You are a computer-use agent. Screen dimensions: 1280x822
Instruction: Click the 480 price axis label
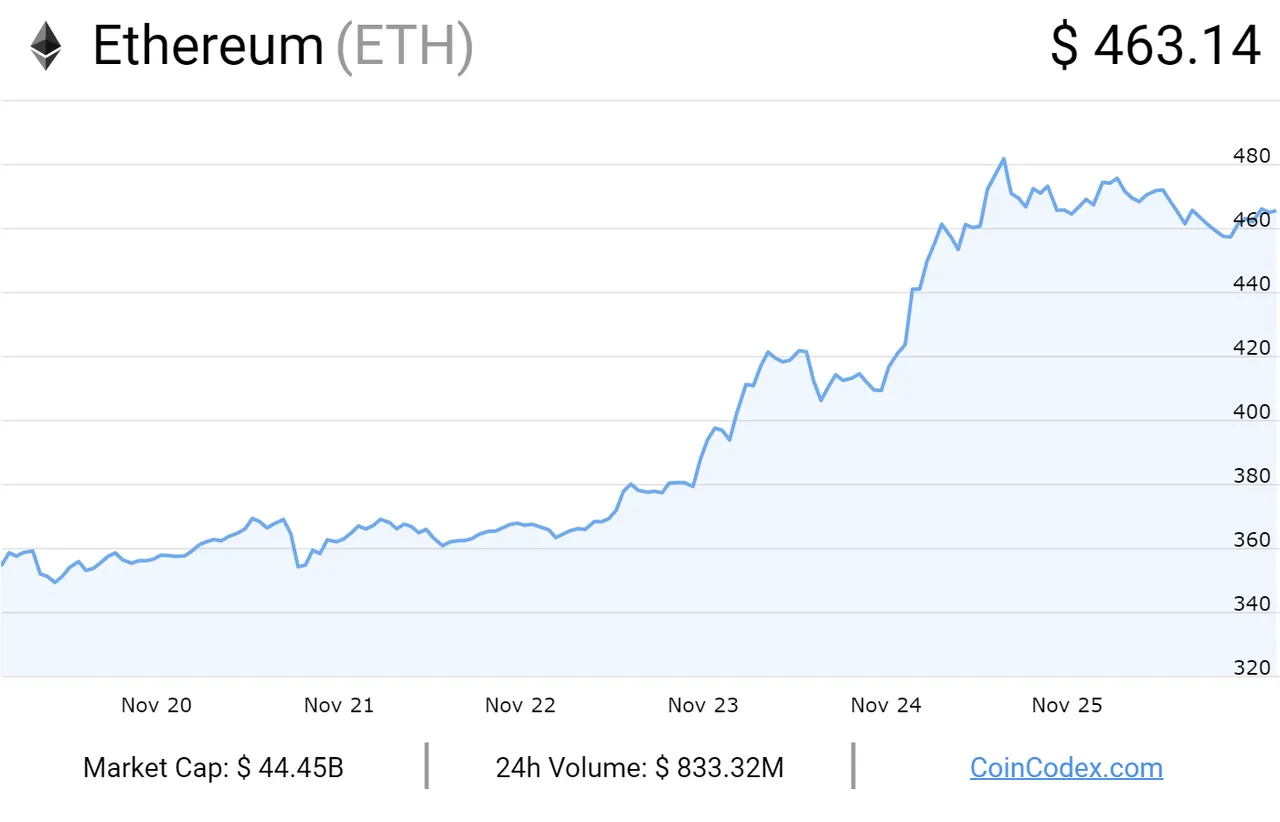[1252, 156]
